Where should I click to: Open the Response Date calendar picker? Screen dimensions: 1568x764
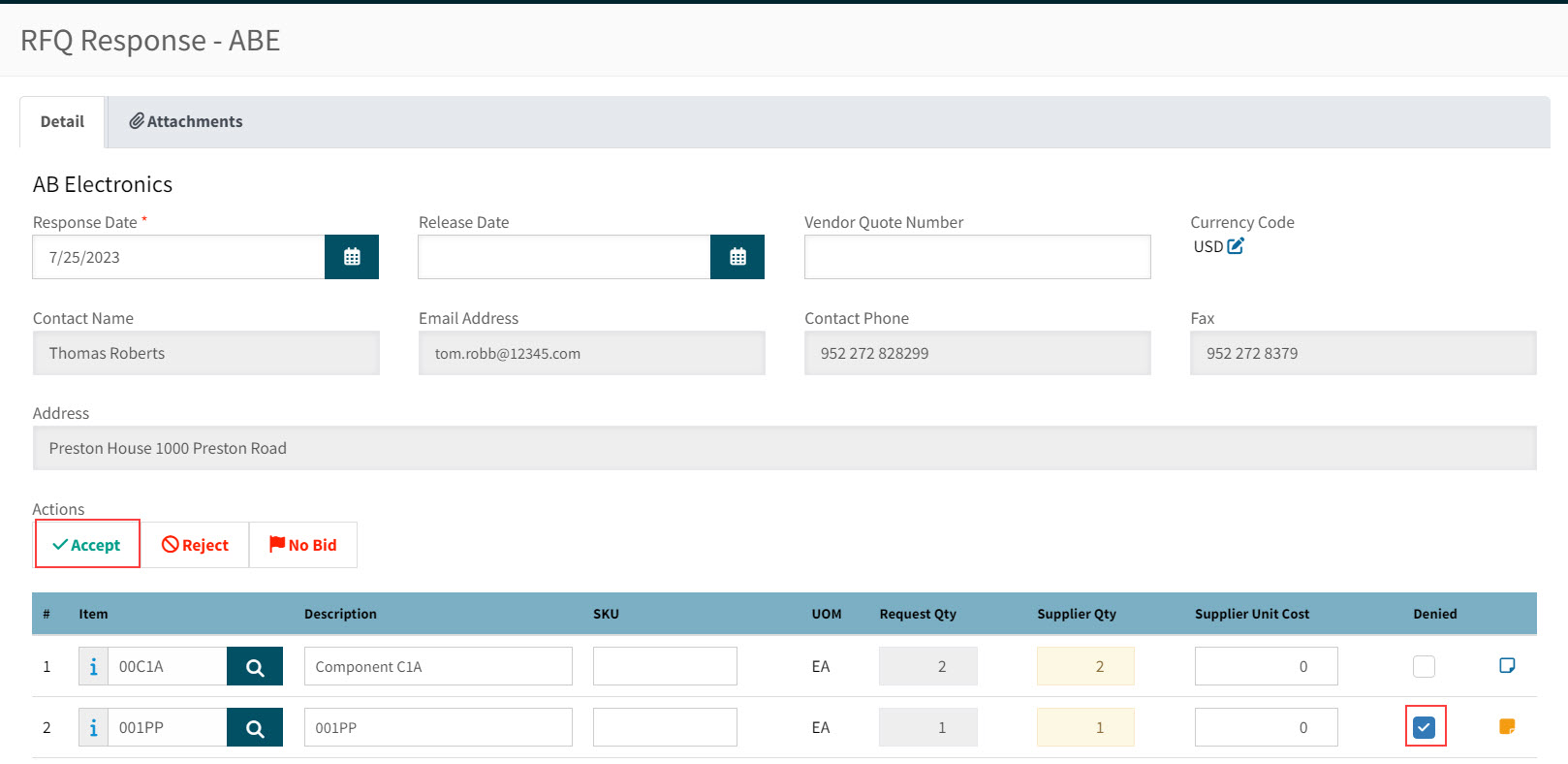[x=352, y=257]
